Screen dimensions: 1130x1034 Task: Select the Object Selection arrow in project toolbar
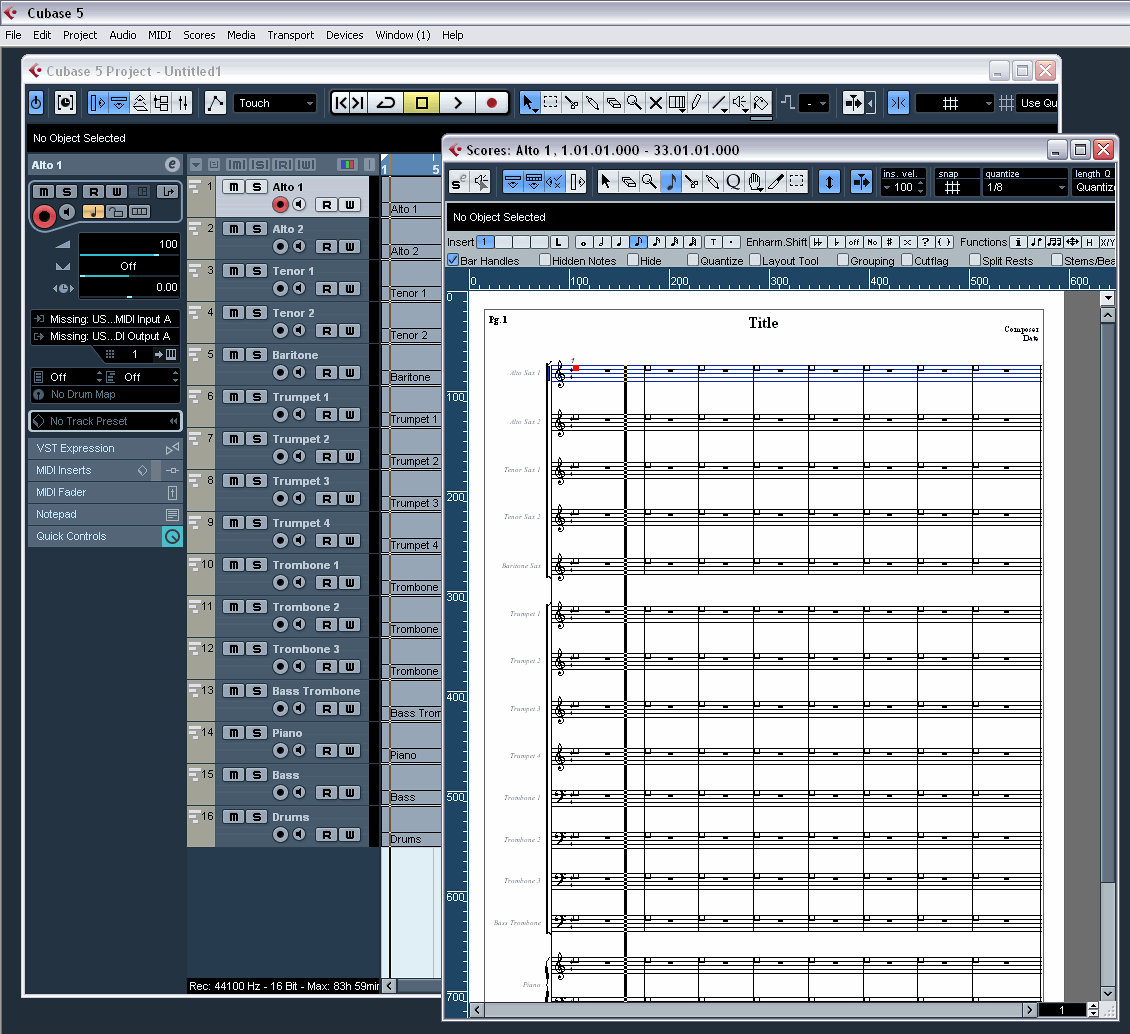(x=529, y=103)
